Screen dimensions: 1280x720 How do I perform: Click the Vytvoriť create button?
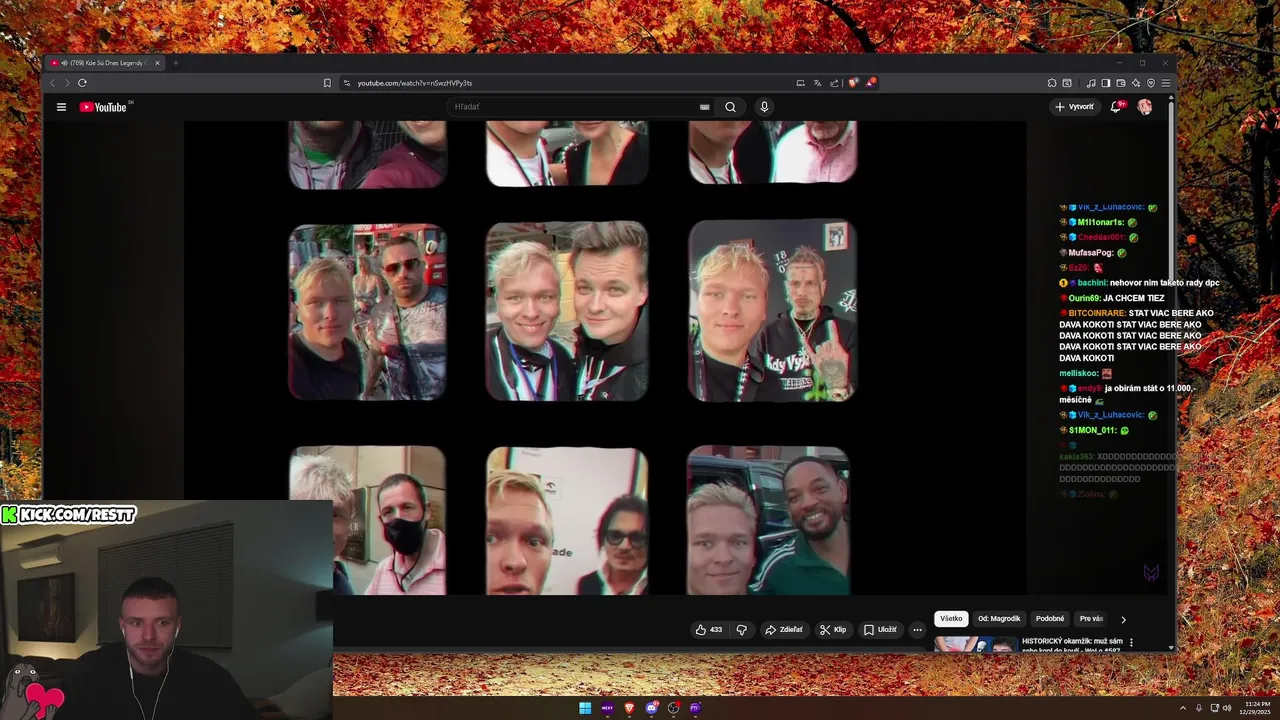[x=1075, y=107]
